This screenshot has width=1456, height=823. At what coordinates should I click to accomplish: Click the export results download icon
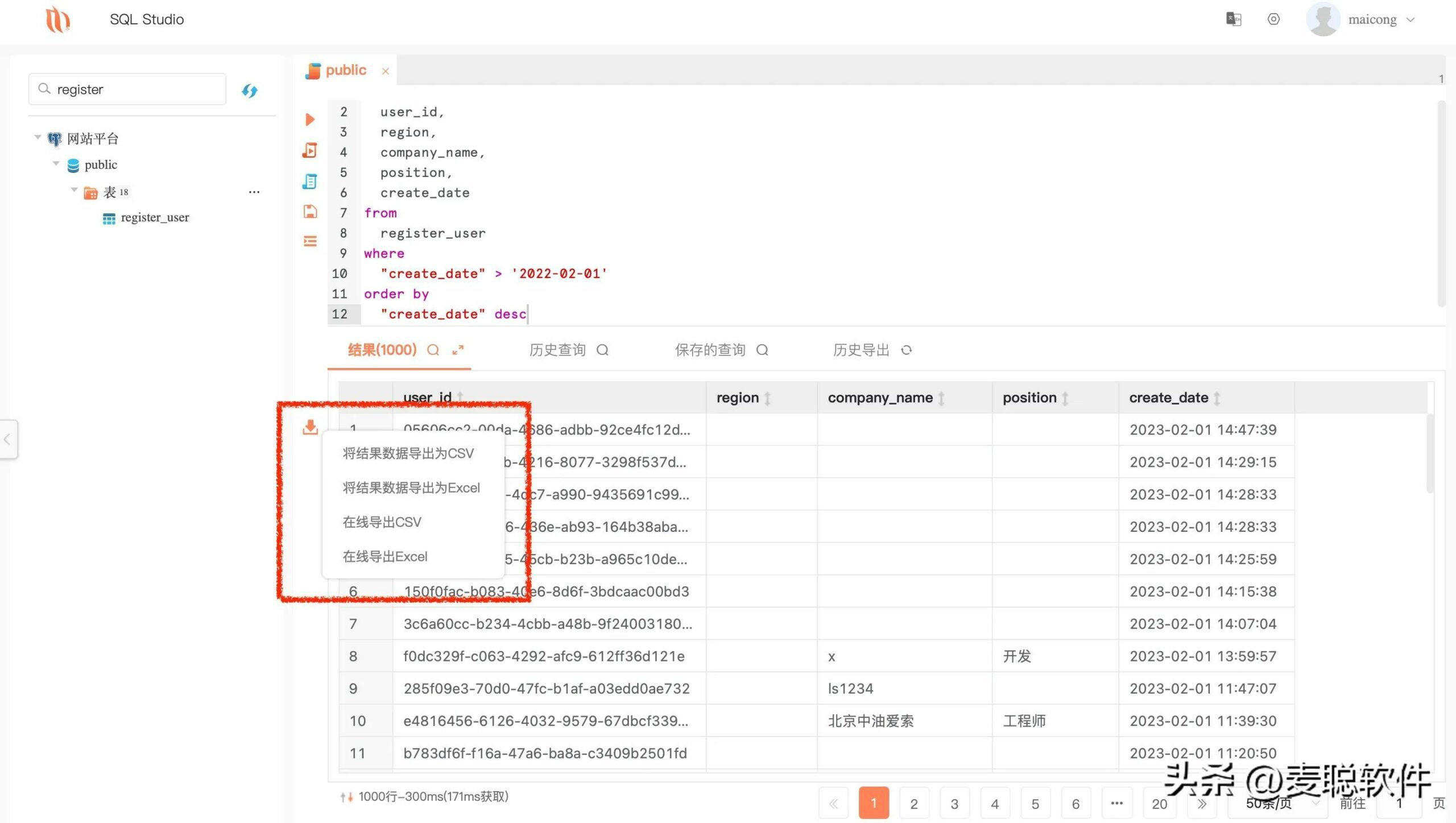click(310, 427)
